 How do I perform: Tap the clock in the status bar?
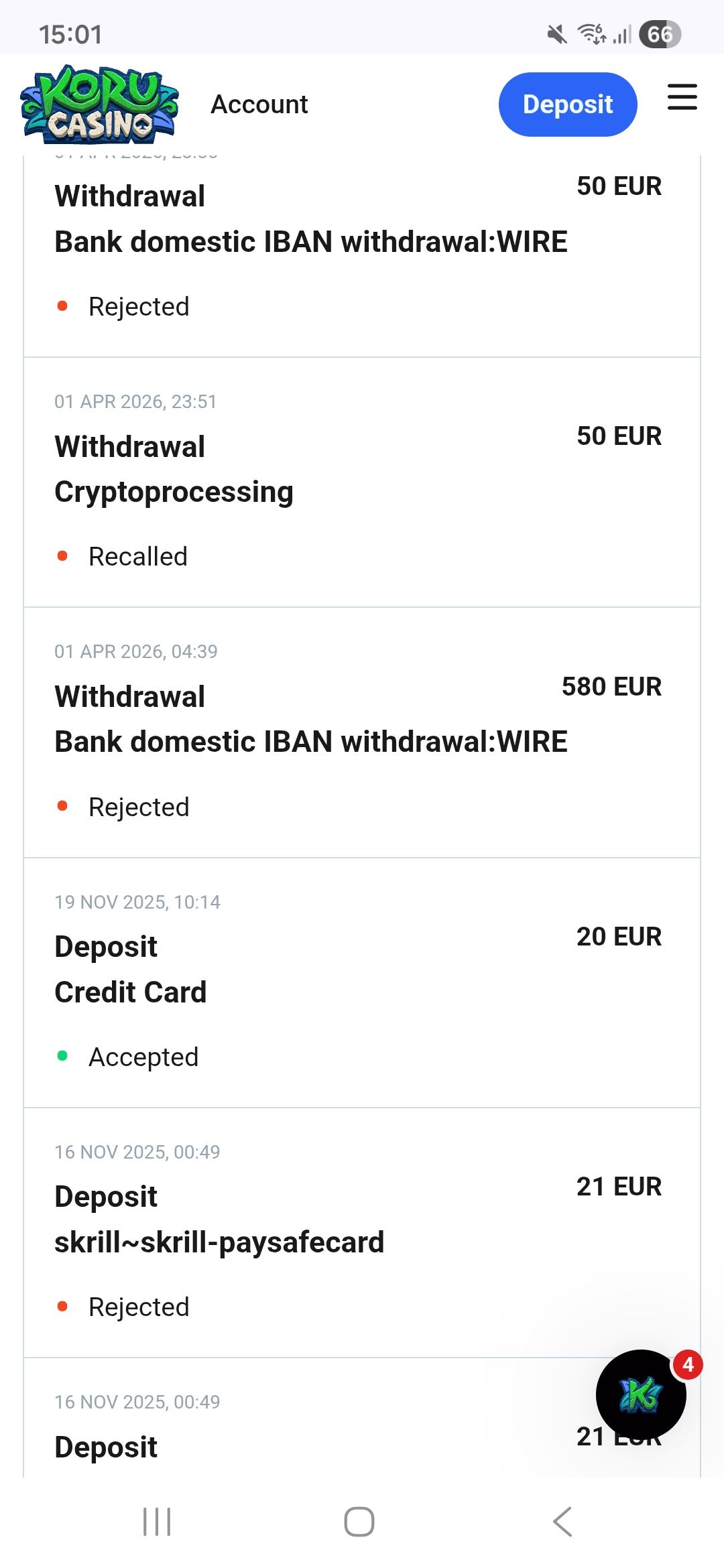[x=70, y=34]
